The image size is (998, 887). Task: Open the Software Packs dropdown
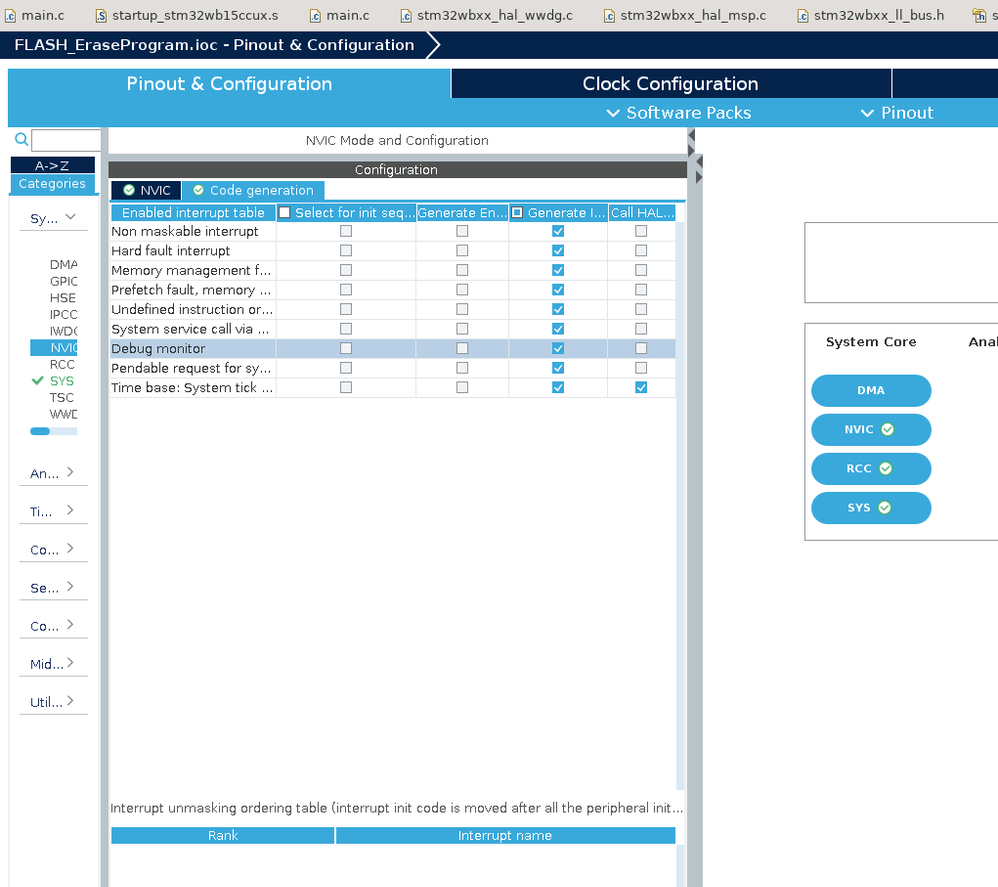679,113
